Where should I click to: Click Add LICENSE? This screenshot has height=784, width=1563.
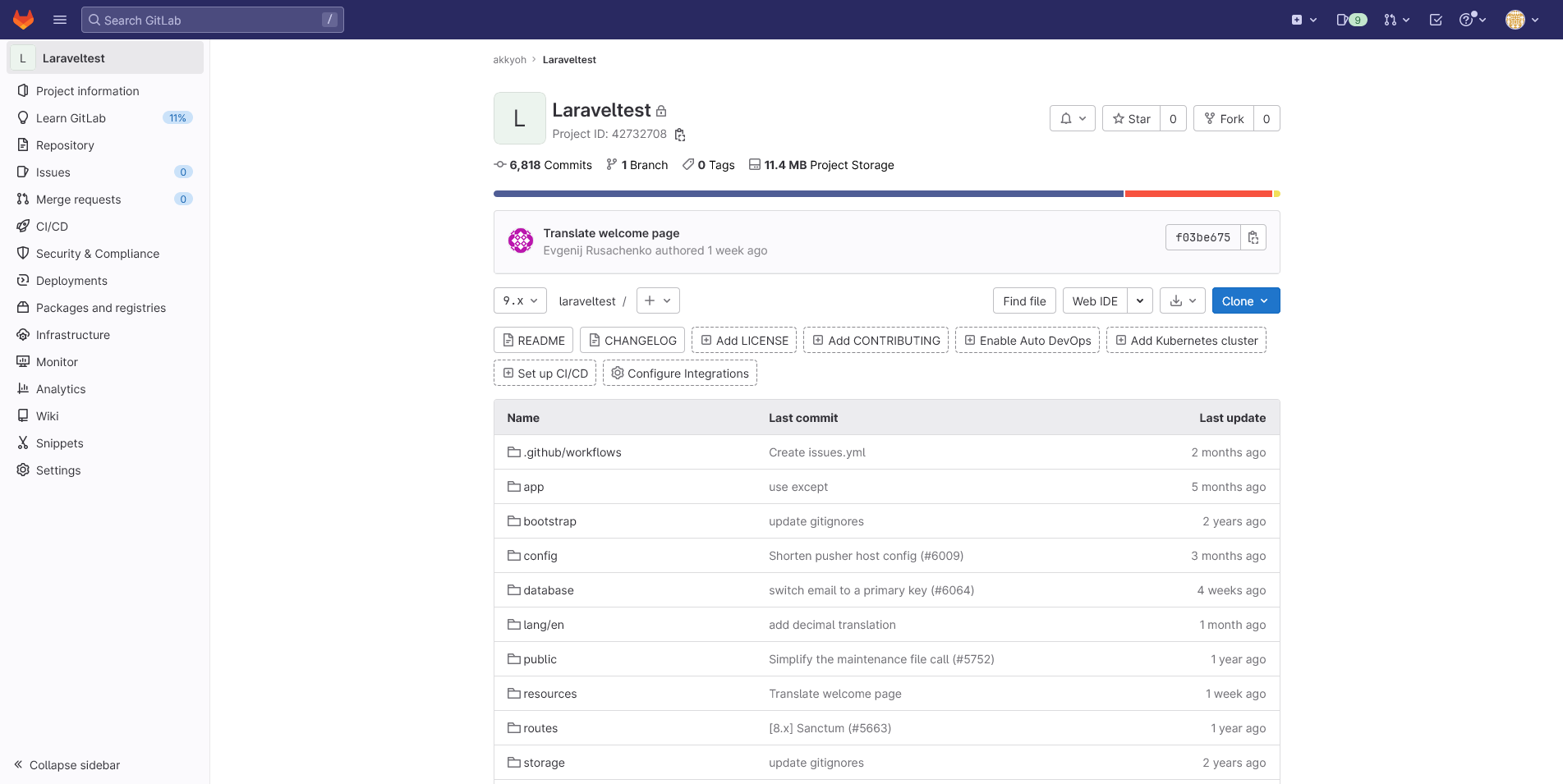[x=744, y=341]
